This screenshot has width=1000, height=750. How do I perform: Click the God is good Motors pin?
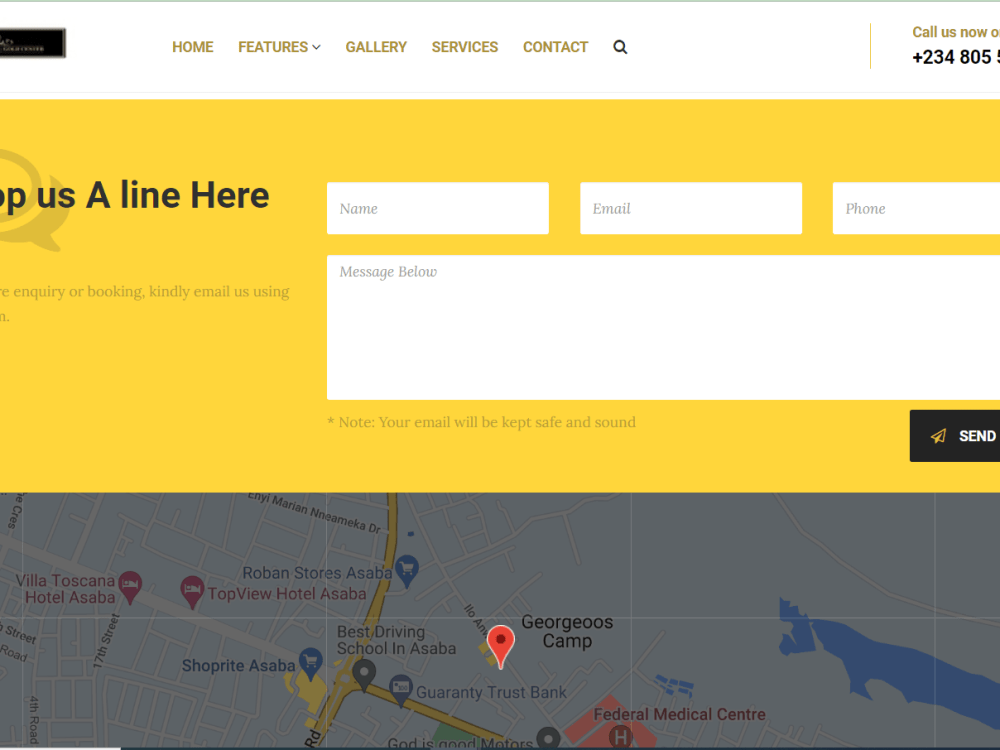[x=548, y=739]
